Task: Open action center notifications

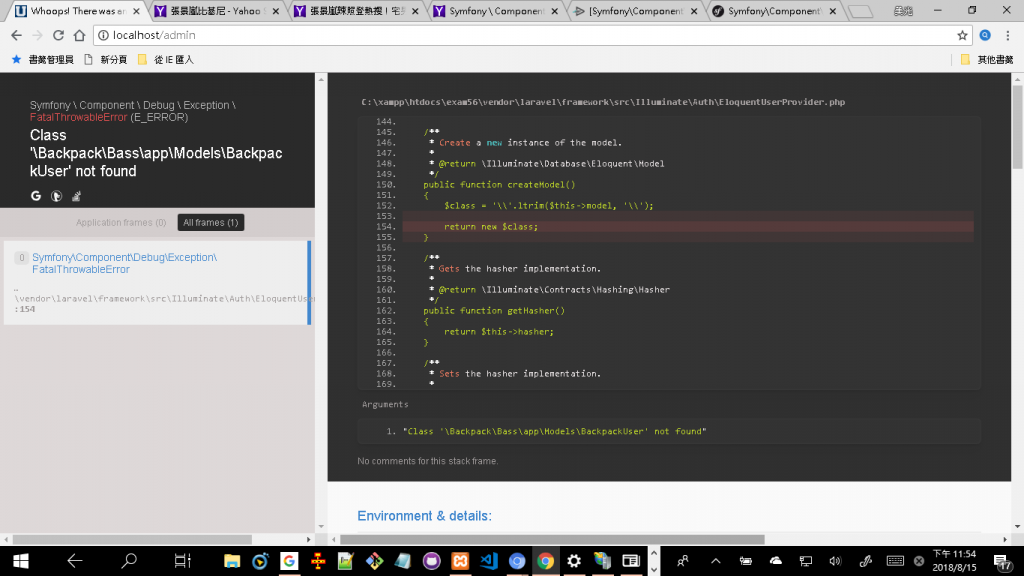Action: pyautogui.click(x=1002, y=561)
